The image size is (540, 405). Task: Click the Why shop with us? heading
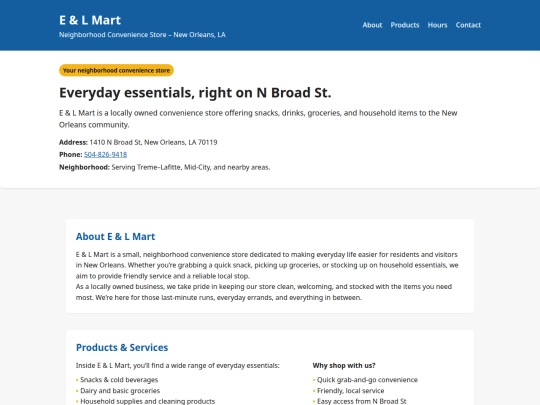(x=344, y=365)
